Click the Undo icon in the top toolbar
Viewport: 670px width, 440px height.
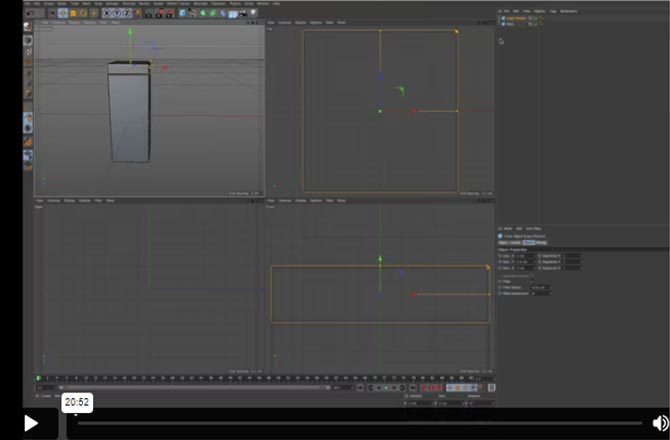pyautogui.click(x=27, y=13)
